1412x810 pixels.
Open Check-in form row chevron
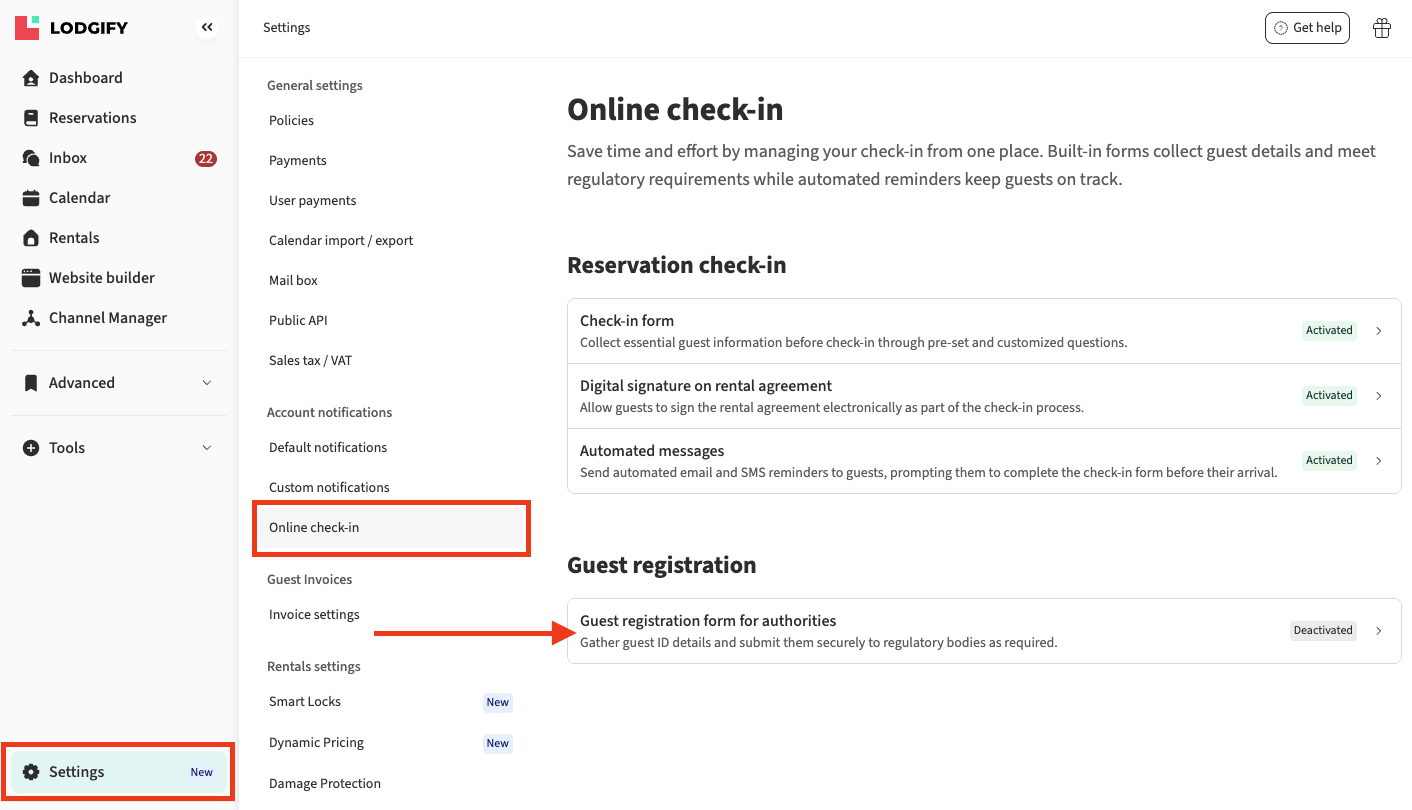point(1378,331)
